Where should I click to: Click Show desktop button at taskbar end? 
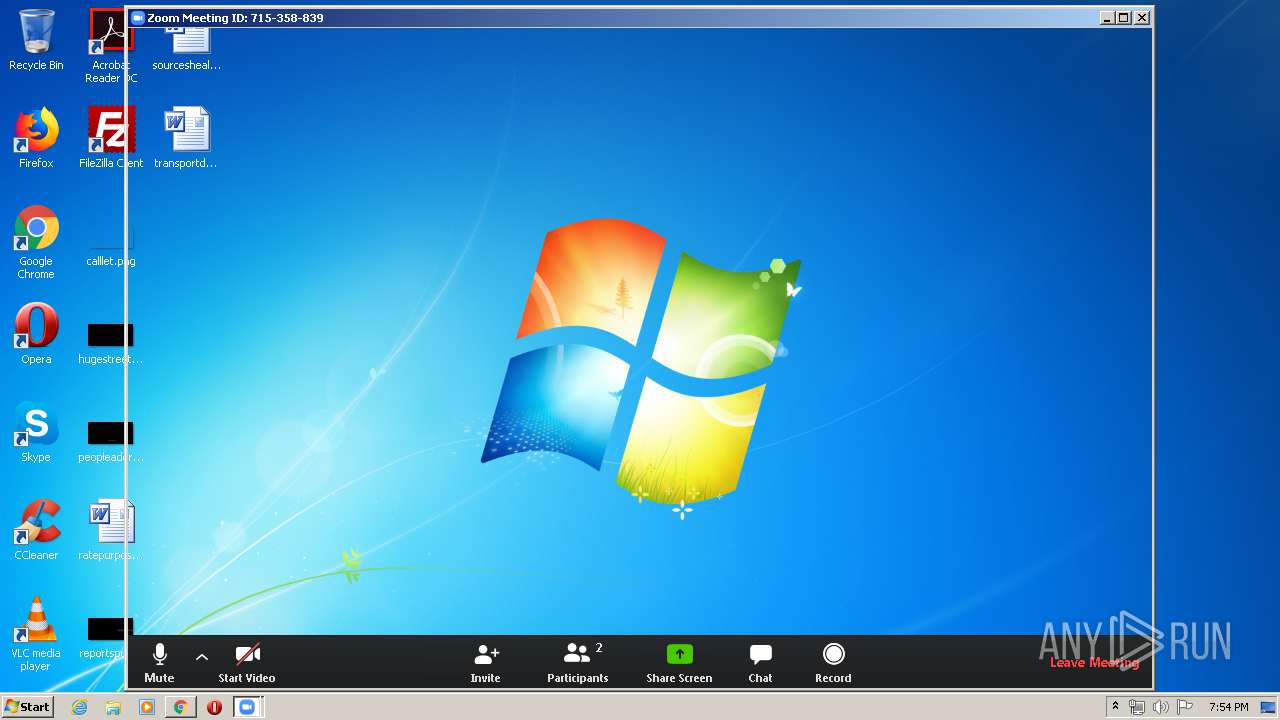[1269, 707]
